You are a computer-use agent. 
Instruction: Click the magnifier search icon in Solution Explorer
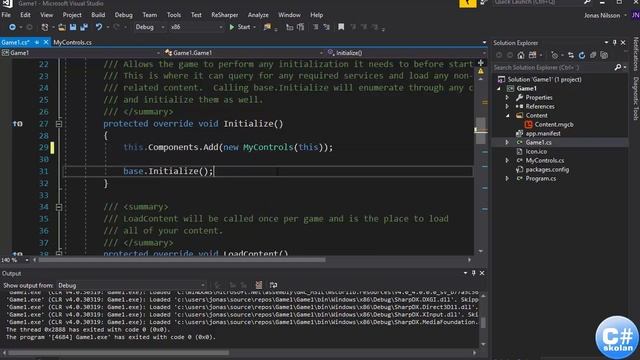tap(618, 67)
